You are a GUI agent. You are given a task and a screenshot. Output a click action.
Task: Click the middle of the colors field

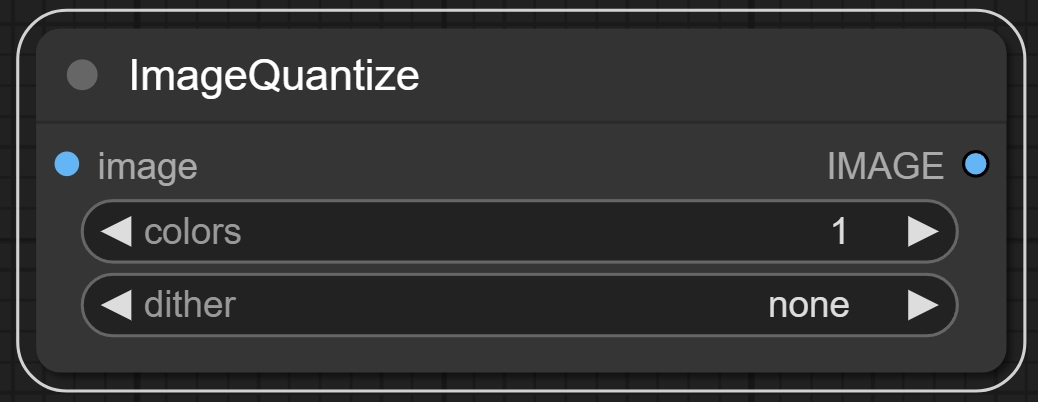point(520,232)
